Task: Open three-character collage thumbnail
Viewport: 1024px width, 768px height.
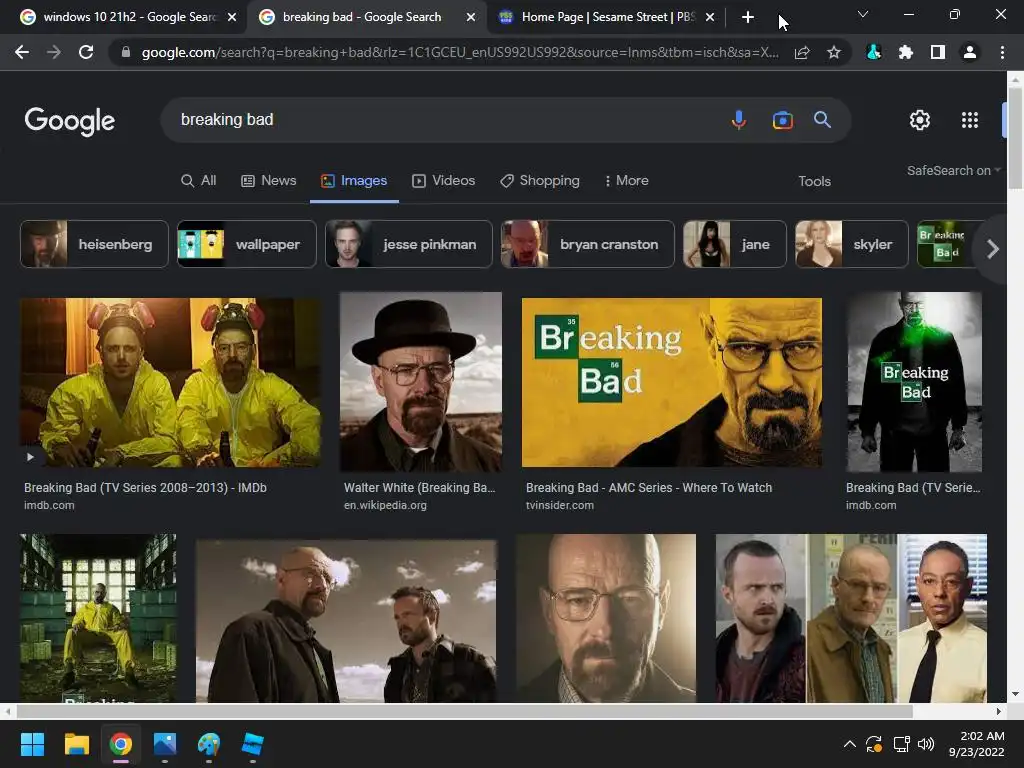Action: 851,618
